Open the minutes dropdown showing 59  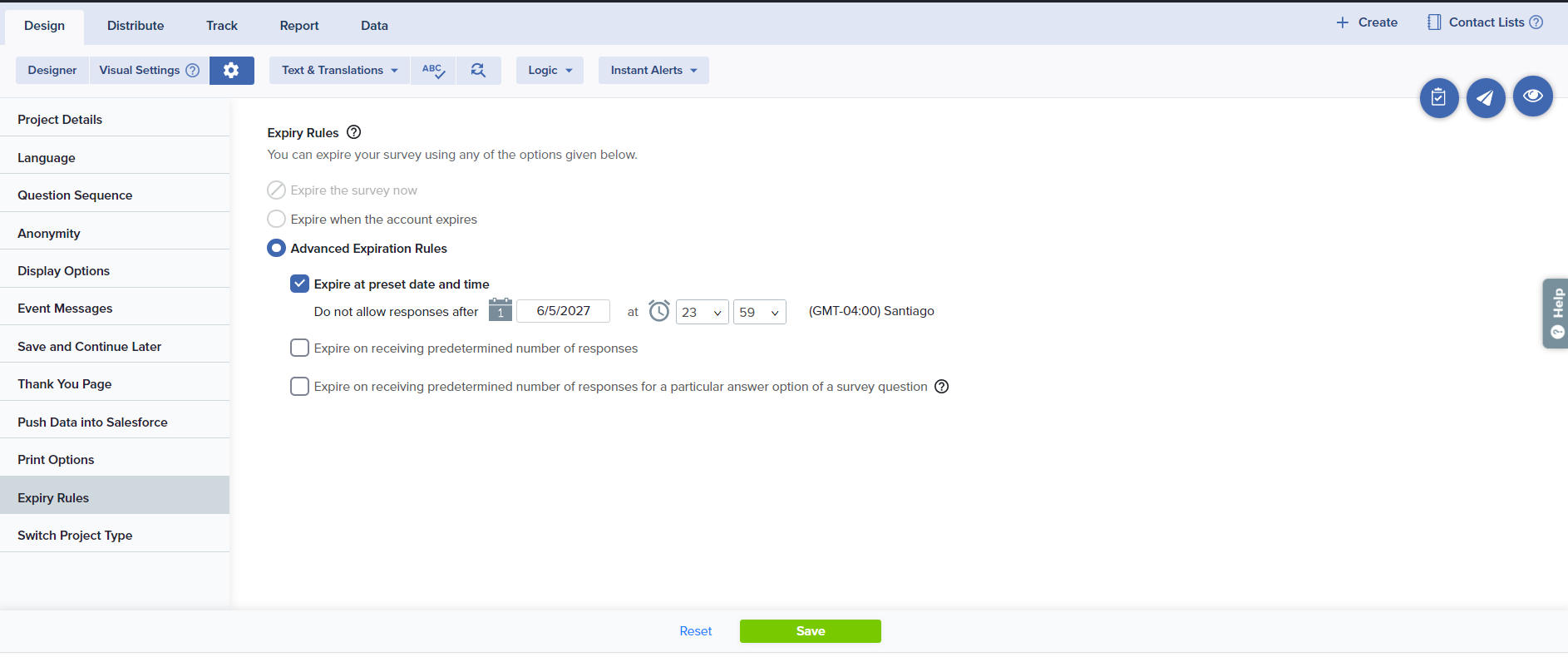coord(759,312)
